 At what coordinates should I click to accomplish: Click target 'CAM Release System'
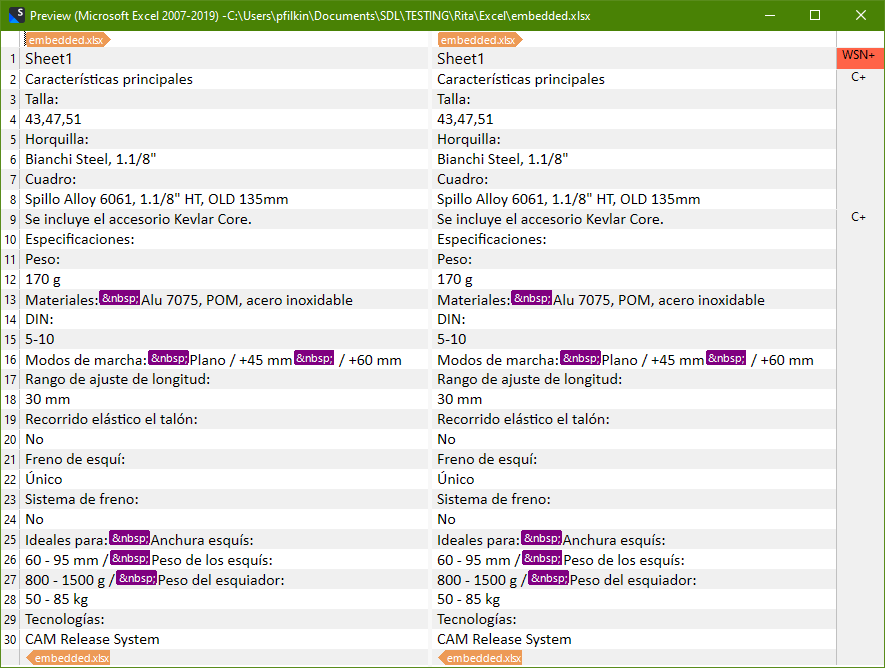(x=504, y=639)
